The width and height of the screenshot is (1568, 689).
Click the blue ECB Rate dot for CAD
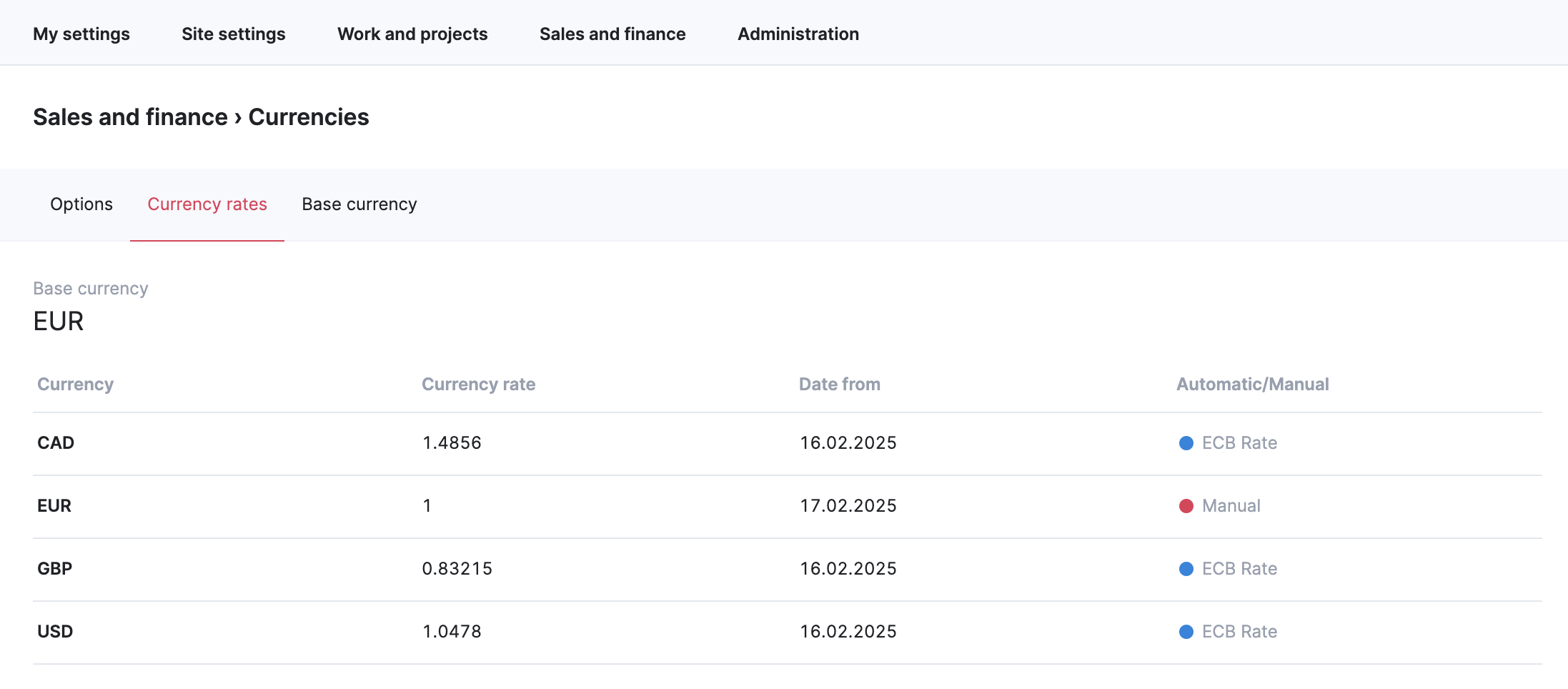(1186, 443)
